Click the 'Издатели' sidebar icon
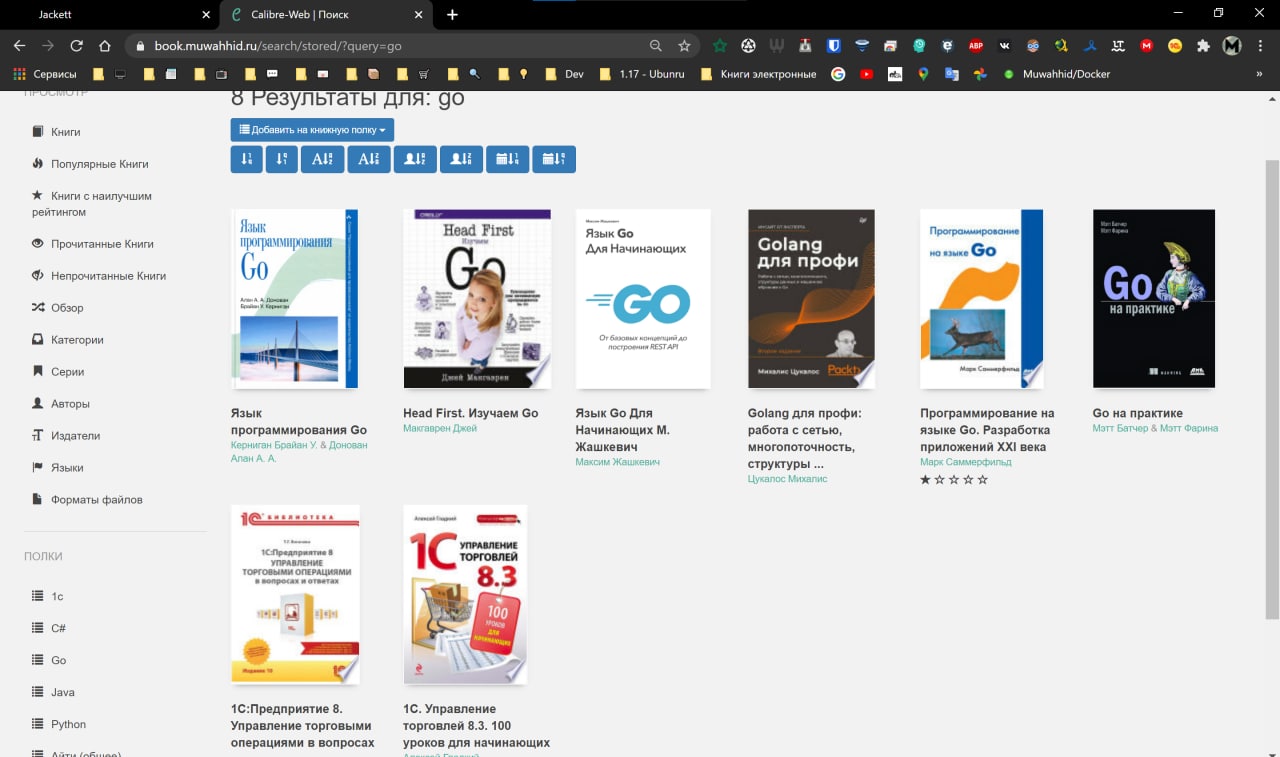Viewport: 1280px width, 757px height. pyautogui.click(x=38, y=436)
